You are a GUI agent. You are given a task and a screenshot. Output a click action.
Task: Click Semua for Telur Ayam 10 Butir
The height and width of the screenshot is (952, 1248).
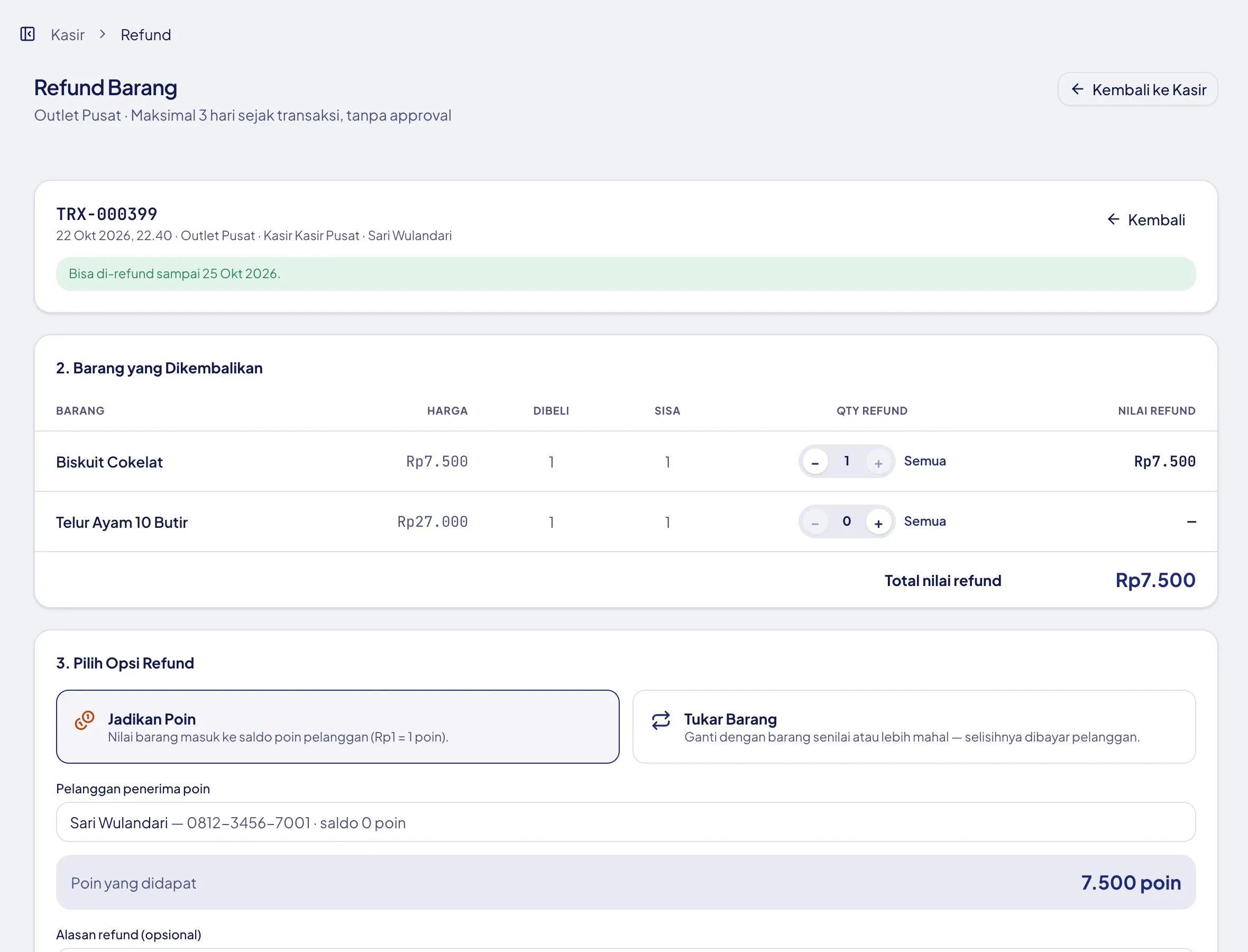924,521
